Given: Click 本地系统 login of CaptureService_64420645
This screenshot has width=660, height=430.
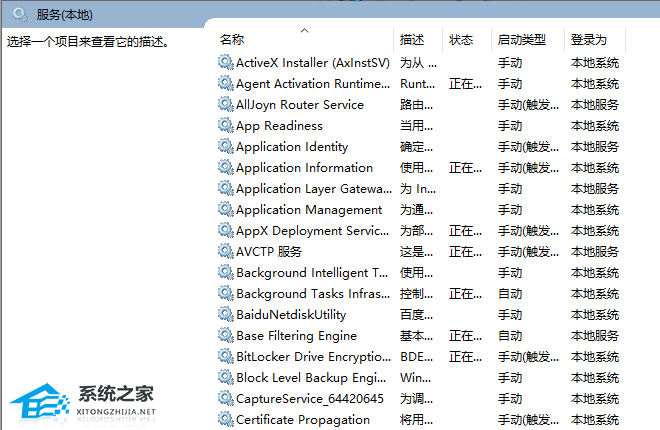Looking at the screenshot, I should [595, 398].
